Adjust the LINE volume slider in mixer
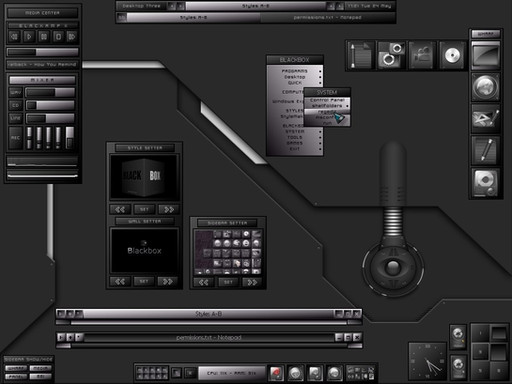This screenshot has width=512, height=384. pyautogui.click(x=50, y=118)
